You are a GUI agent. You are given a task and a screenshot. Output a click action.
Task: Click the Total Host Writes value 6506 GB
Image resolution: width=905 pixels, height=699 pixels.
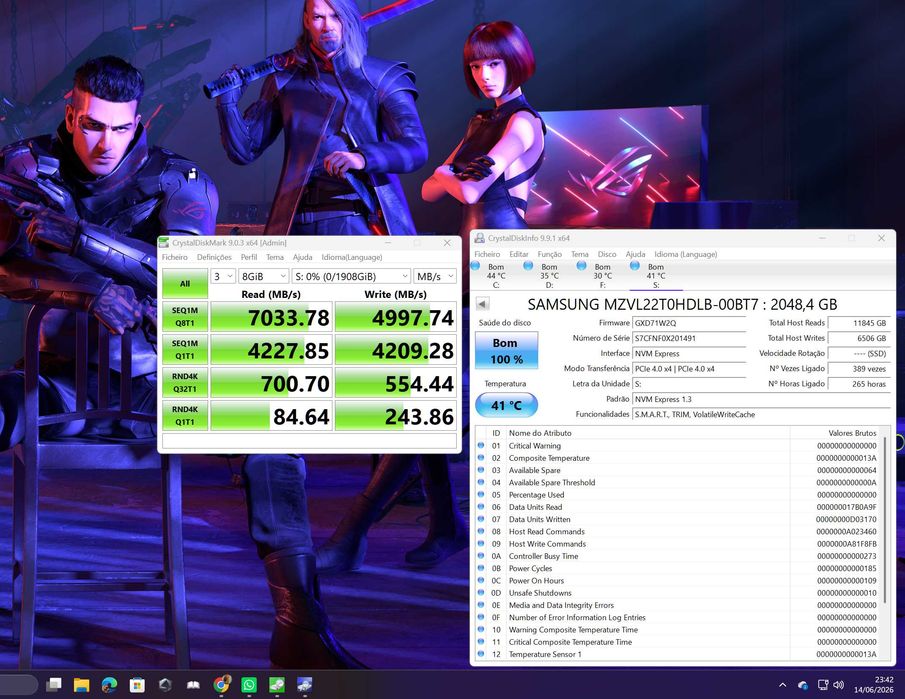coord(859,338)
